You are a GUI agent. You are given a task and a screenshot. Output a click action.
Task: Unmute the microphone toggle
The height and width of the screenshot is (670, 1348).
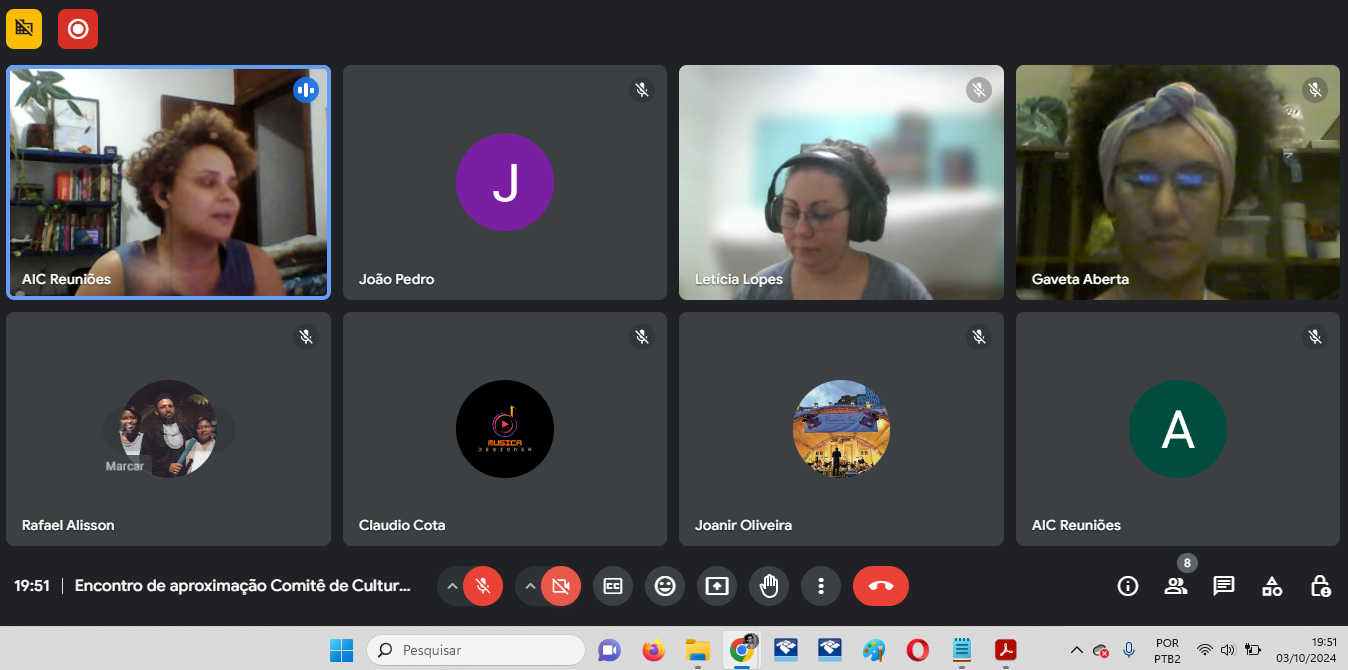[483, 586]
